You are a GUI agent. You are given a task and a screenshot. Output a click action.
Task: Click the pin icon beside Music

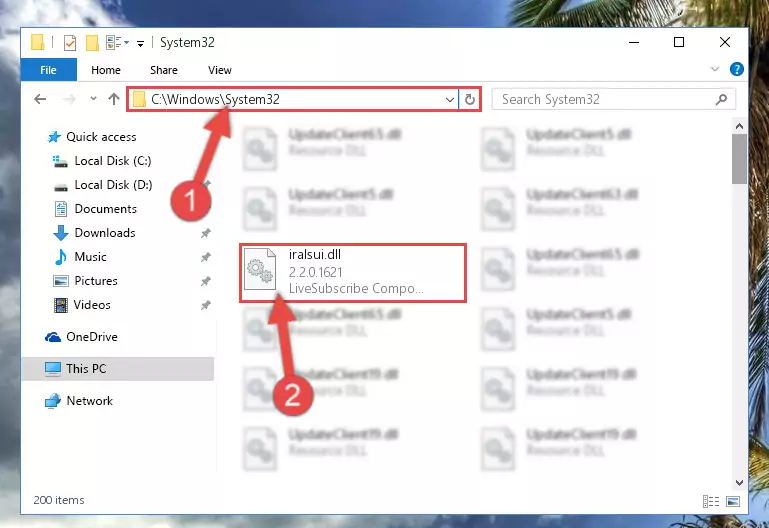[x=205, y=257]
